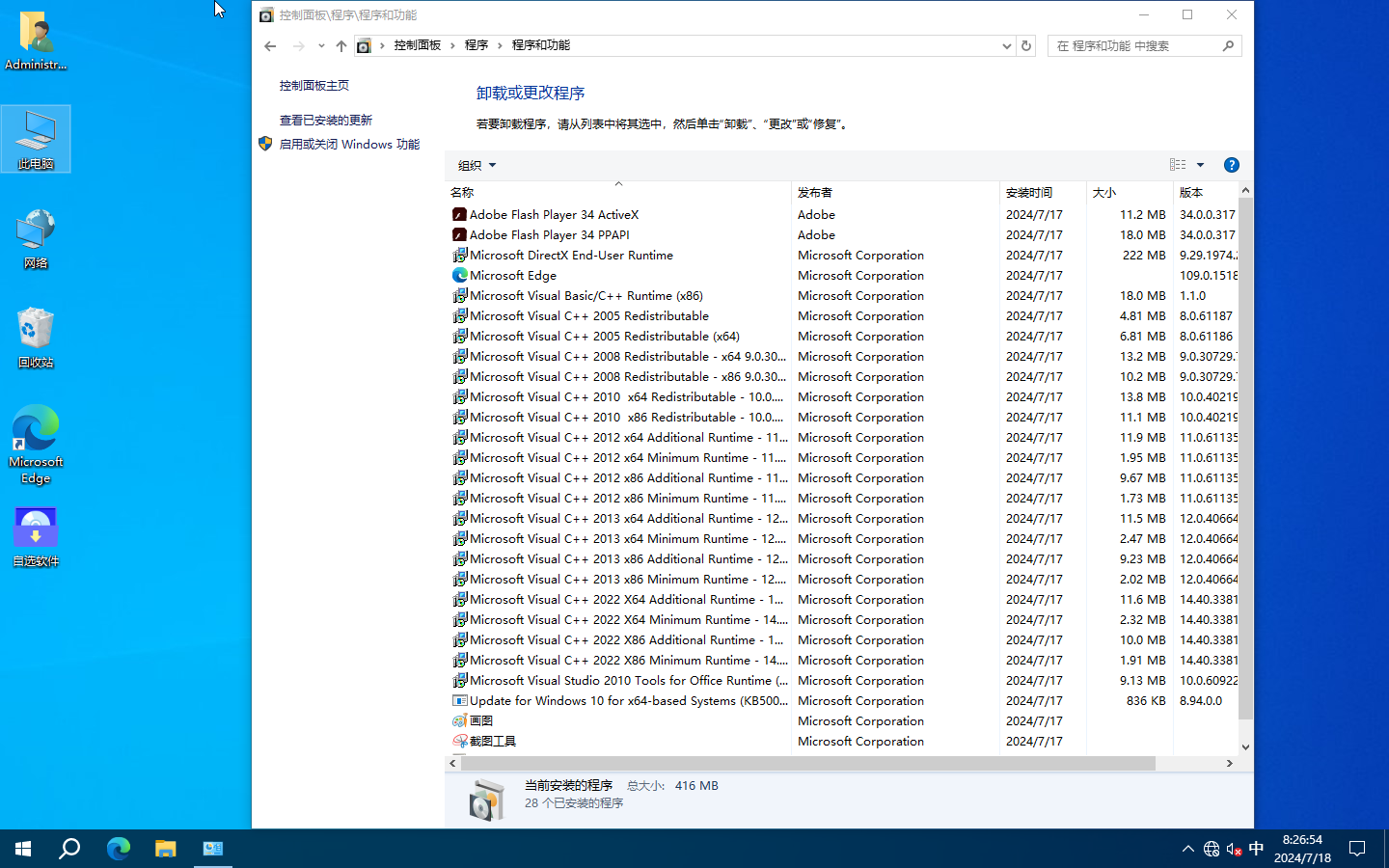Open File Explorer from the taskbar

coord(166,849)
